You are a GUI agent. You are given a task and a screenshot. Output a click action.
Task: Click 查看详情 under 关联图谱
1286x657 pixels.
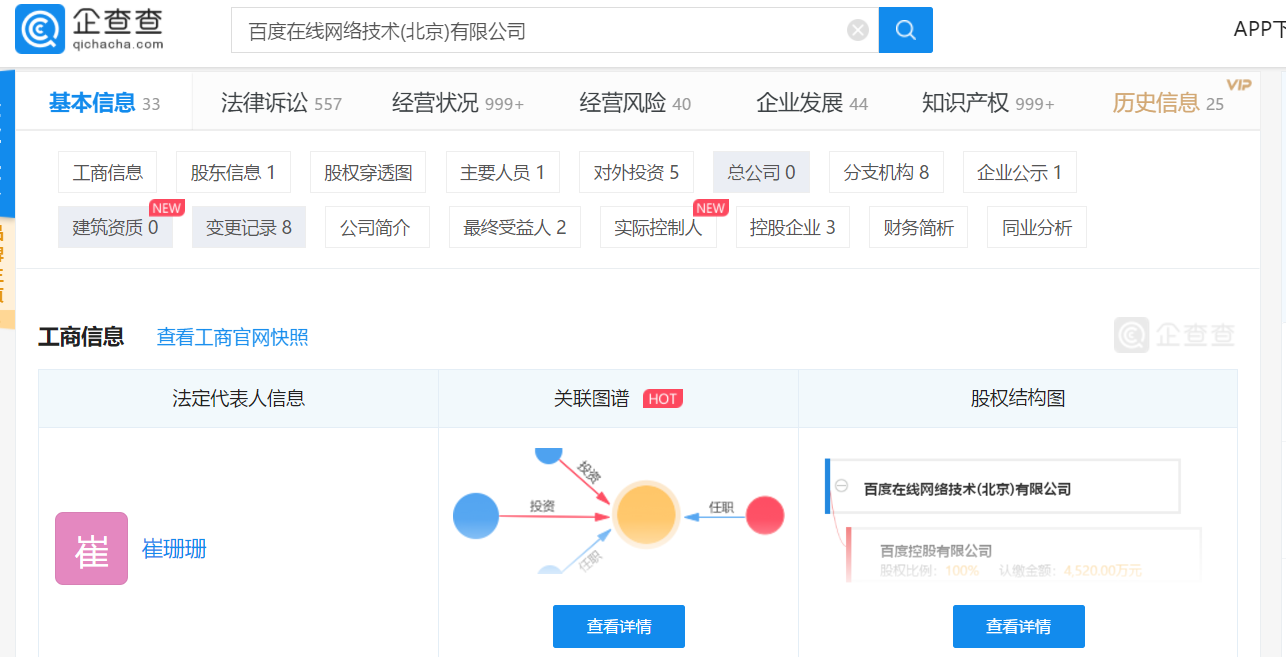(619, 626)
